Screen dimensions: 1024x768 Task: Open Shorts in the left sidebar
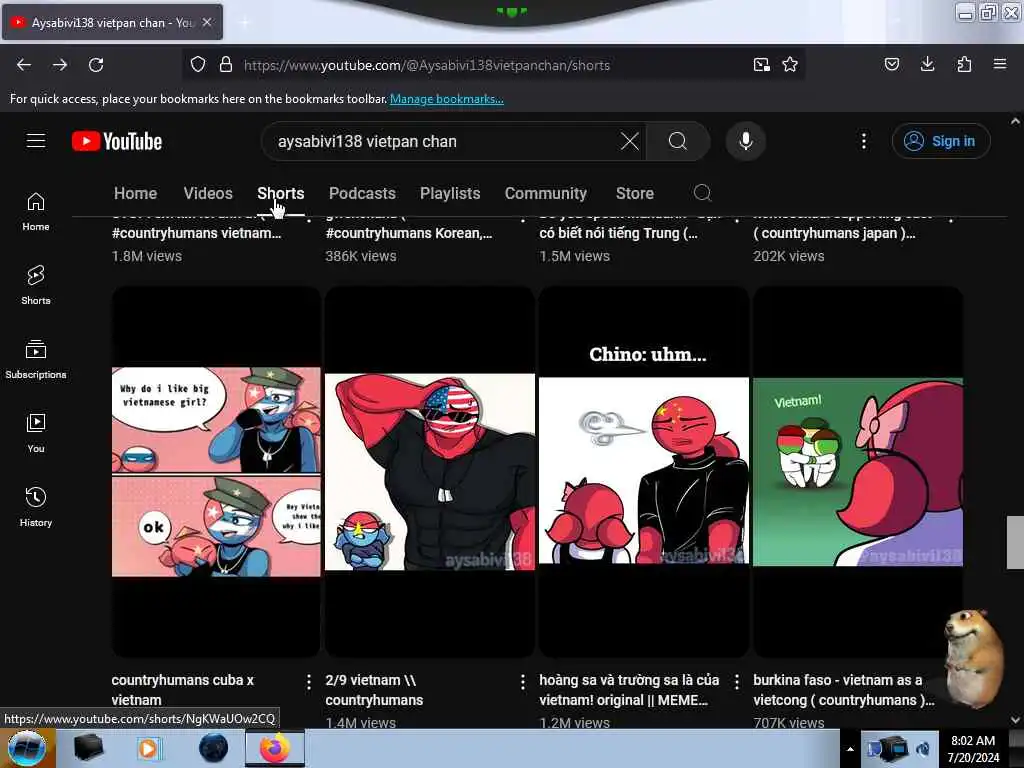[36, 285]
